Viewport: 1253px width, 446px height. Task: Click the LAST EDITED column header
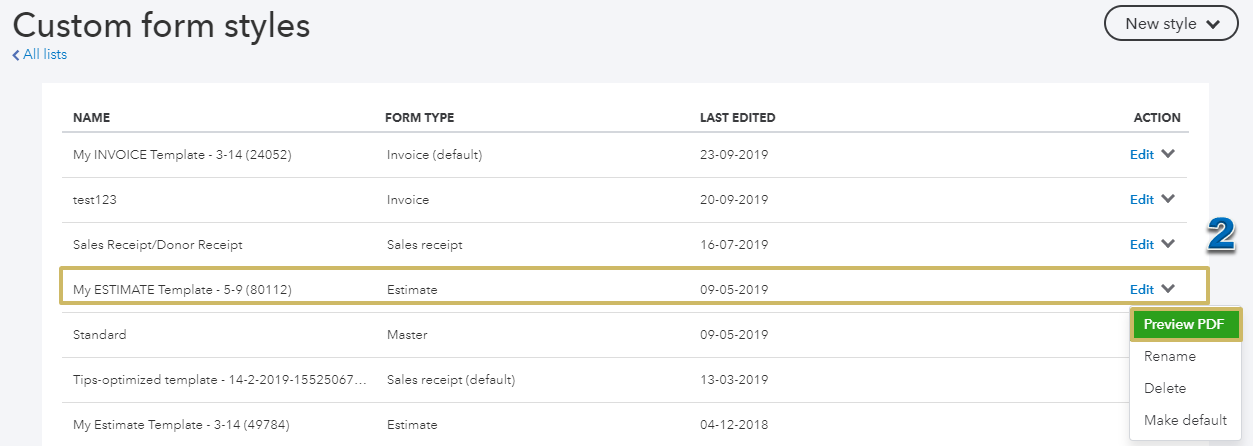(x=737, y=118)
